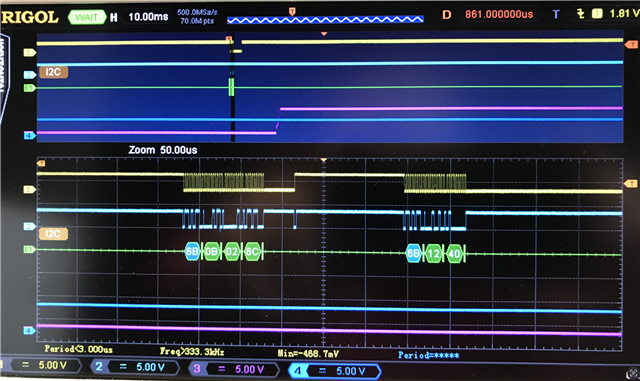Screen dimensions: 640x381
Task: Tap the I2C bus label in the zoom view
Action: (53, 234)
